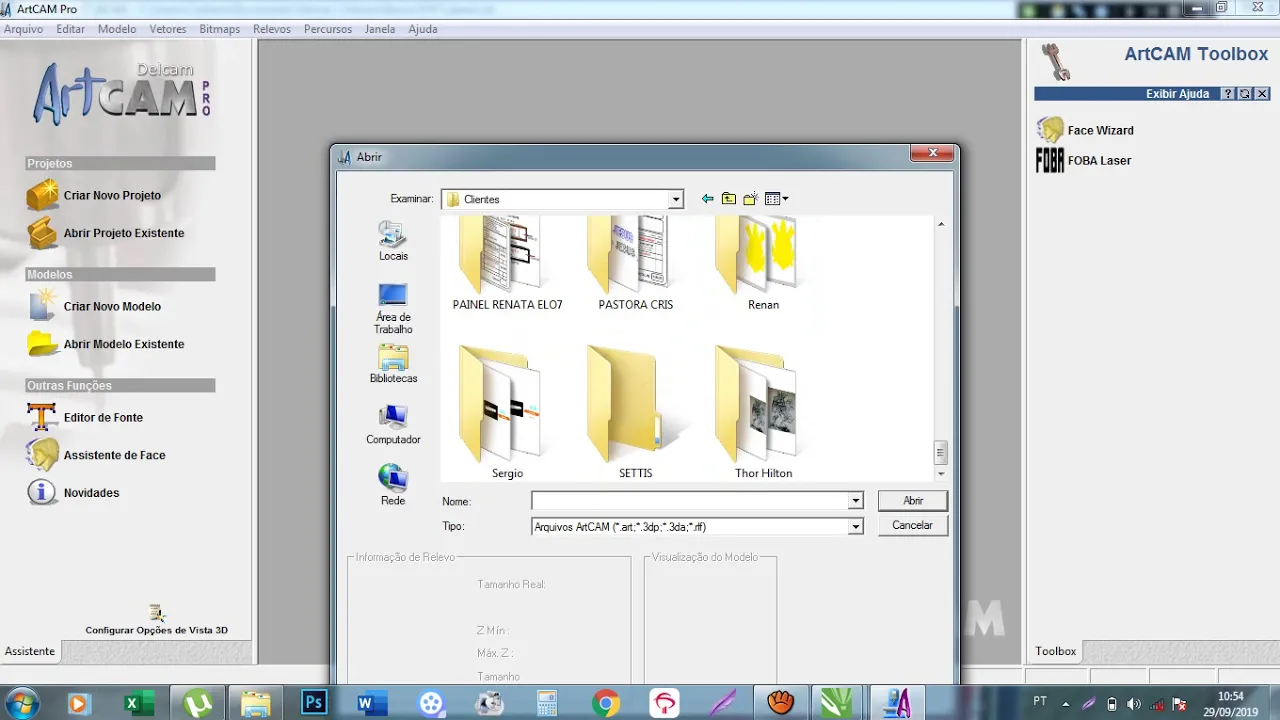Go back to the last visited folder
The image size is (1280, 720).
[x=707, y=199]
